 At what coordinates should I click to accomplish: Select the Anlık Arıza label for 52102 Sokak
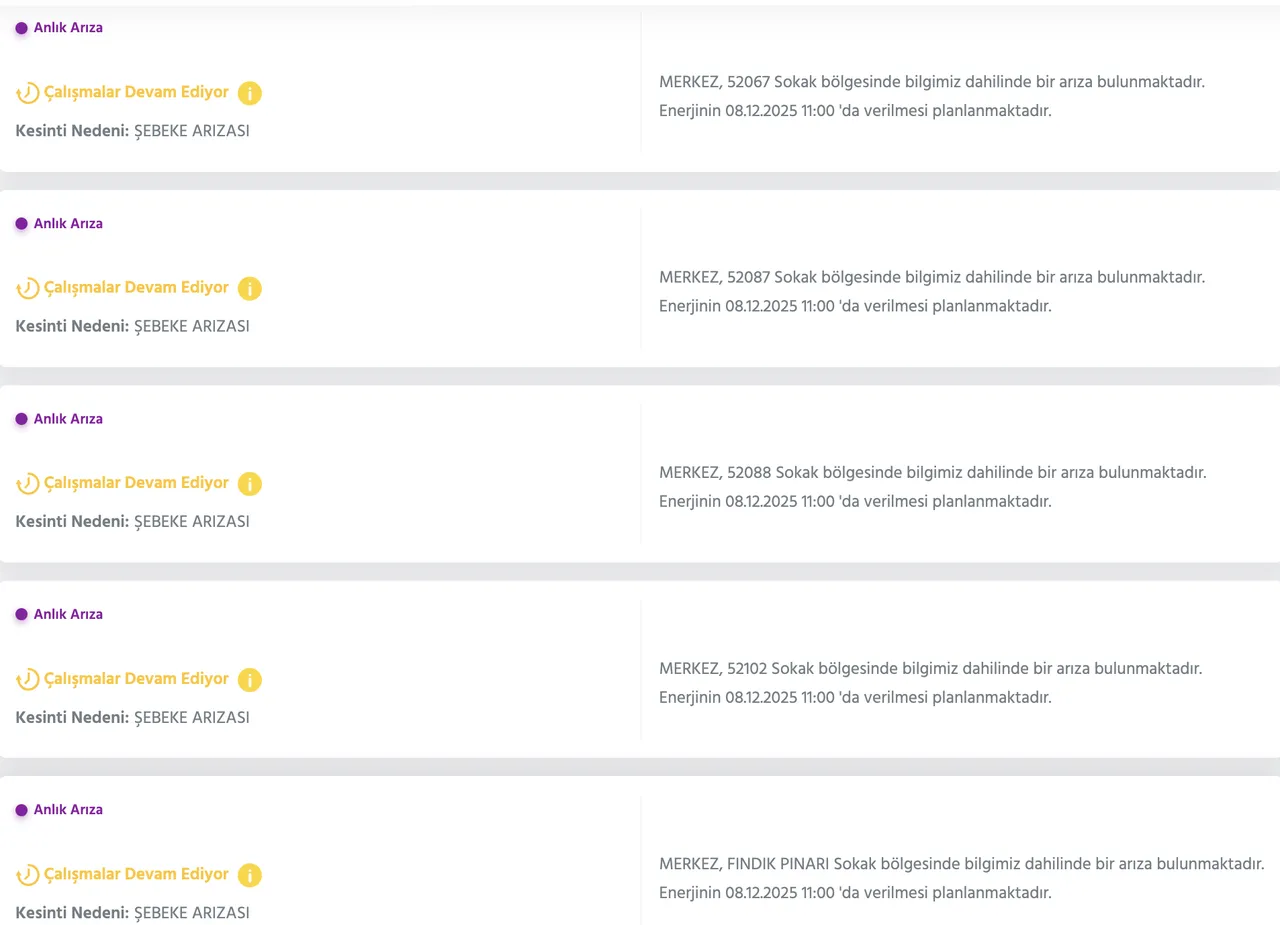pos(68,614)
